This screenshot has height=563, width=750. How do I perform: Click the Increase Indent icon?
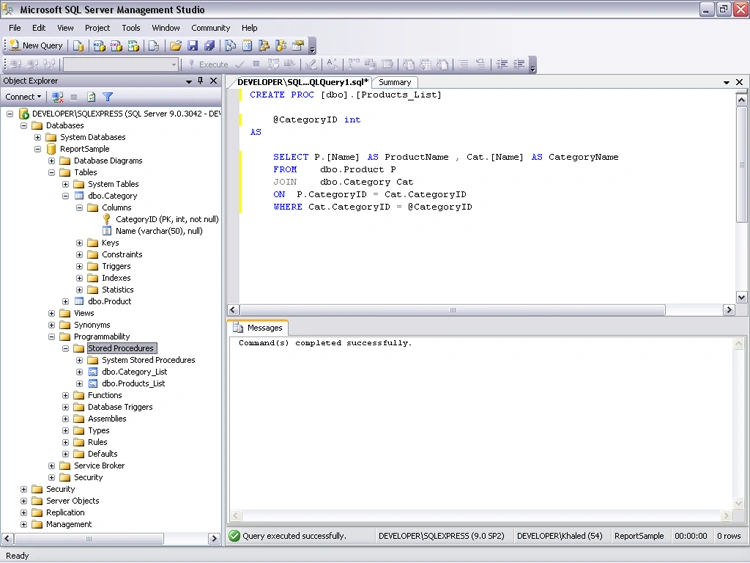(x=519, y=64)
